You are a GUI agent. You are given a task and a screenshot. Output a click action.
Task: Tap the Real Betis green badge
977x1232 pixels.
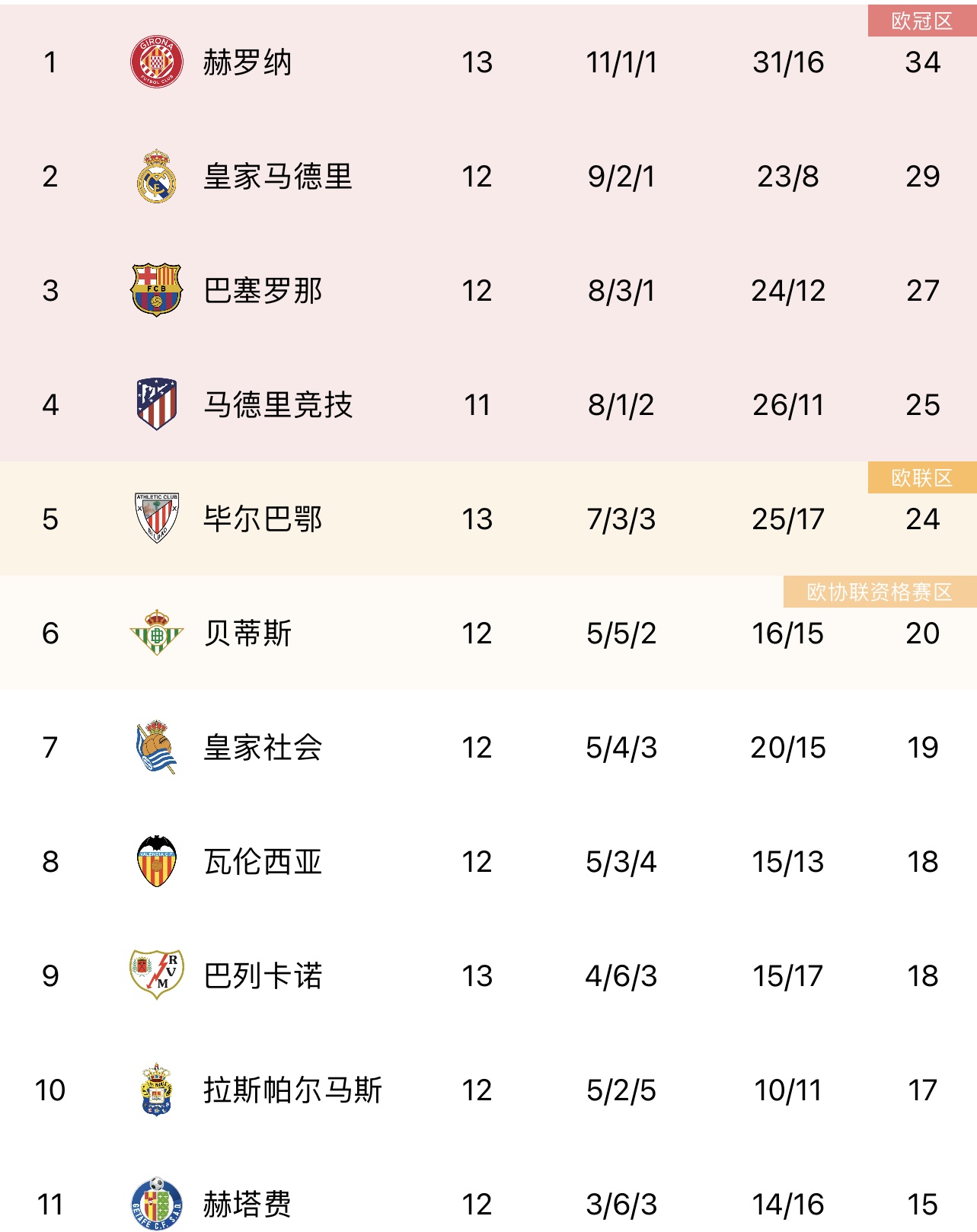[157, 633]
